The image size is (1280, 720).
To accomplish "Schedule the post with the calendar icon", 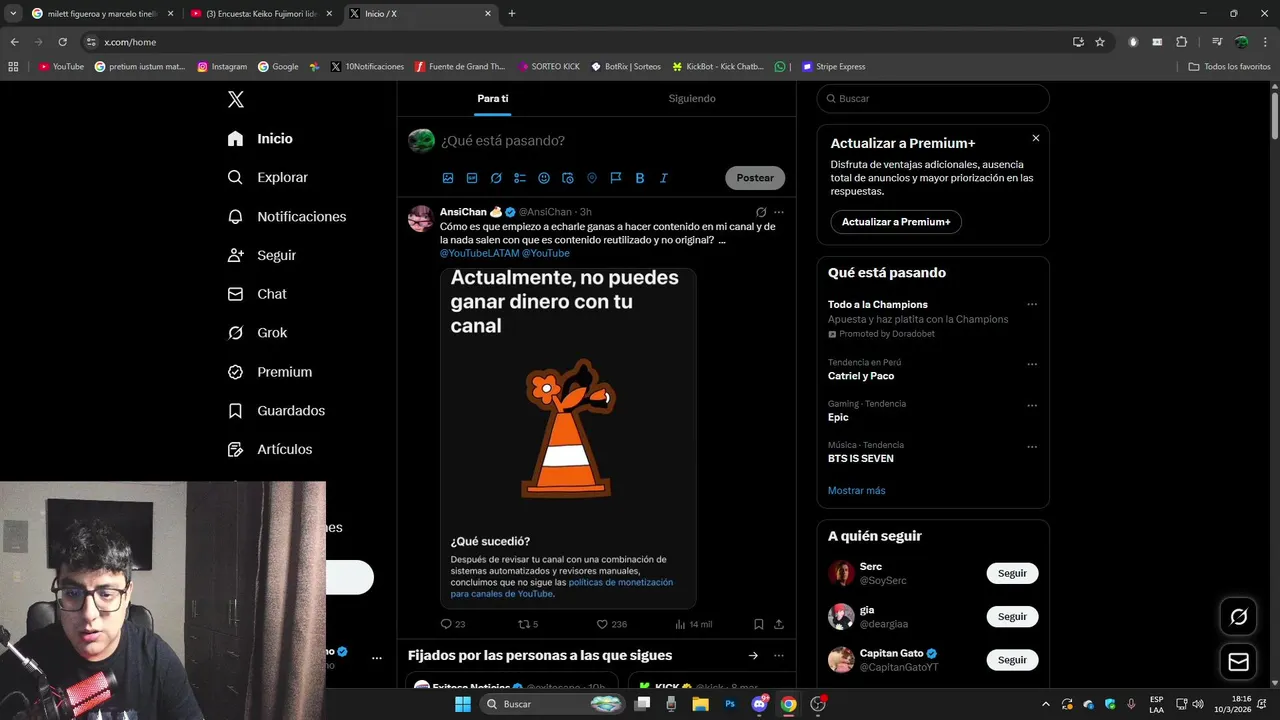I will tap(568, 178).
